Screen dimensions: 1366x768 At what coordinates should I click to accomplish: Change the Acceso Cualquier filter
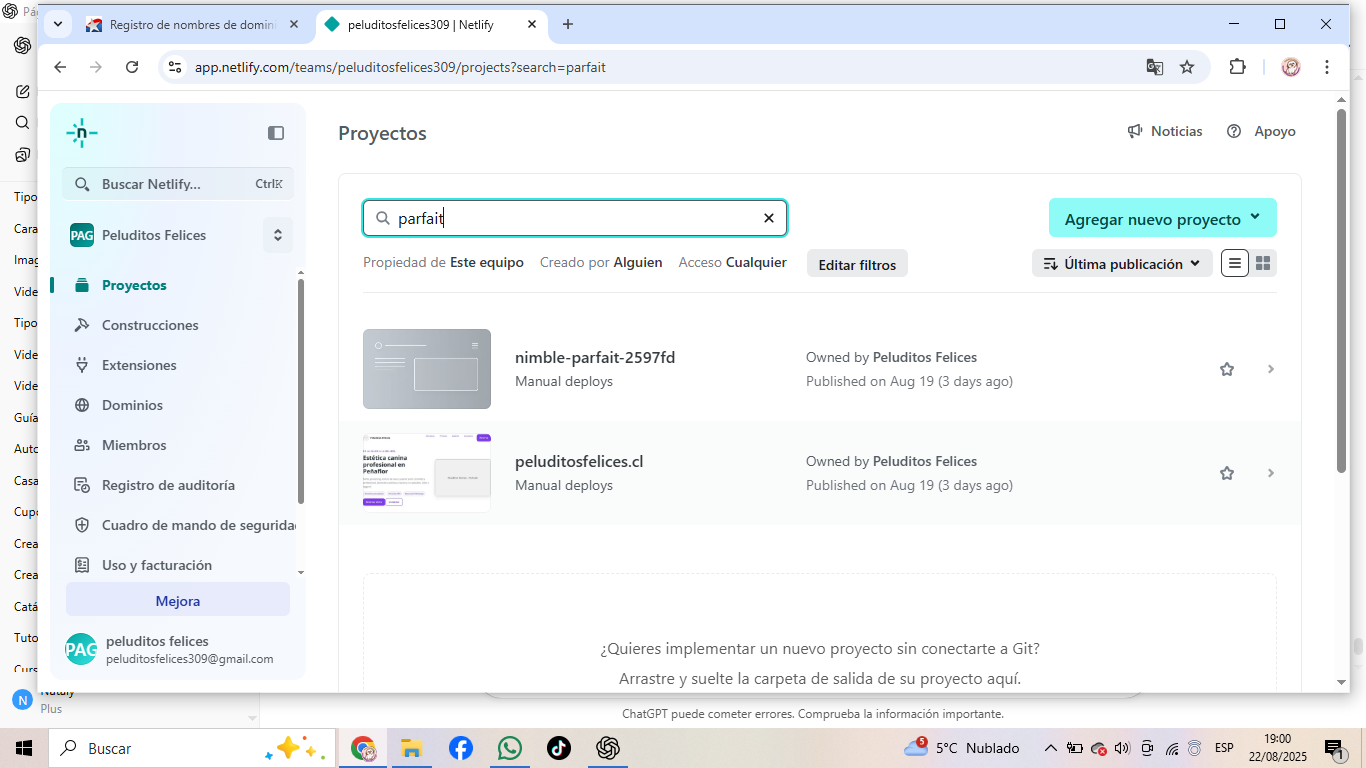pos(733,262)
